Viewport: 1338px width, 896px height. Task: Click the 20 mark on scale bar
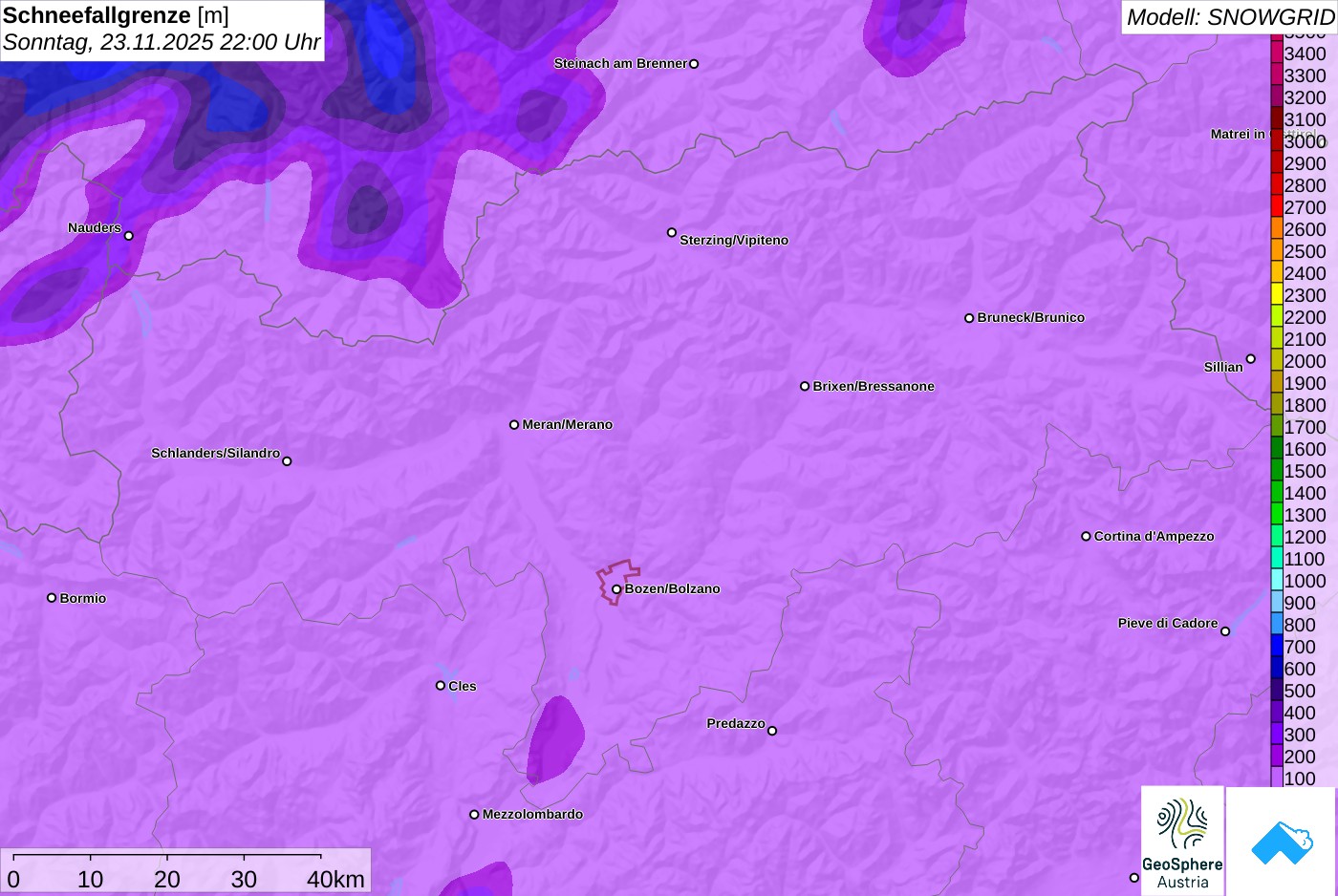coord(166,880)
